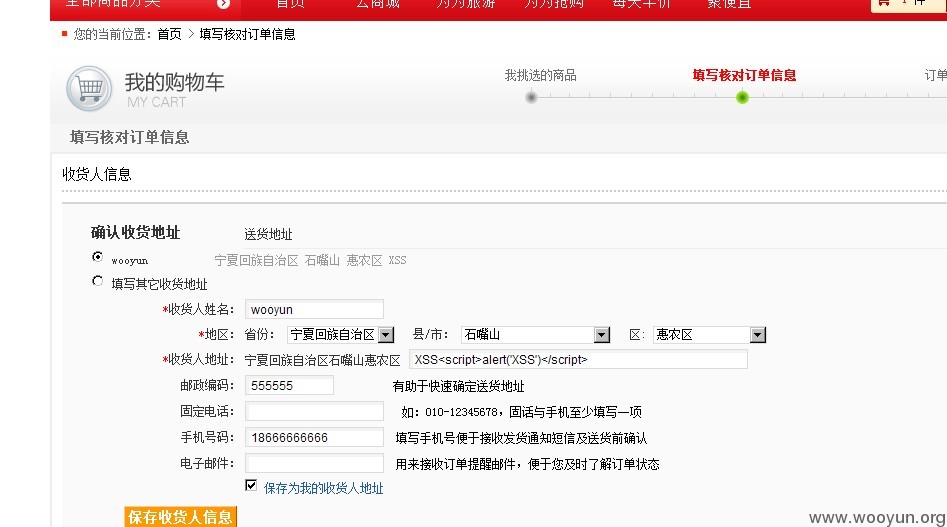Click the saved address text 宁夏回族自治区 石嘴山 惠农区 XSS
Screen dimensions: 947x527
pyautogui.click(x=310, y=260)
